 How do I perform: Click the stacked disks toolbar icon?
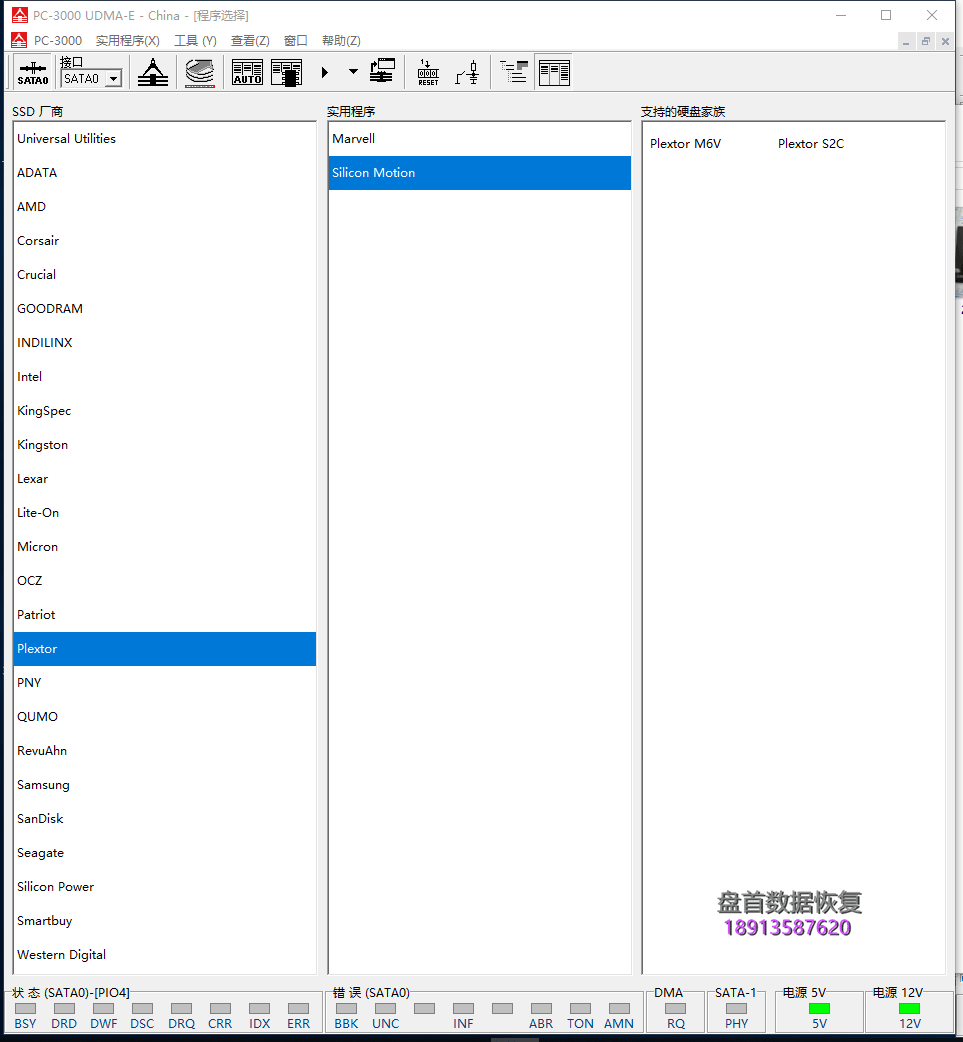coord(199,72)
